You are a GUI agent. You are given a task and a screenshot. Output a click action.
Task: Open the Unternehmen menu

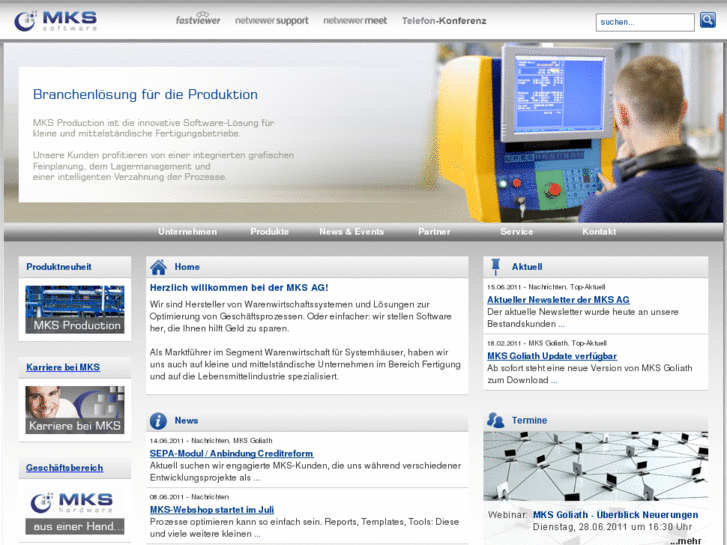(187, 231)
